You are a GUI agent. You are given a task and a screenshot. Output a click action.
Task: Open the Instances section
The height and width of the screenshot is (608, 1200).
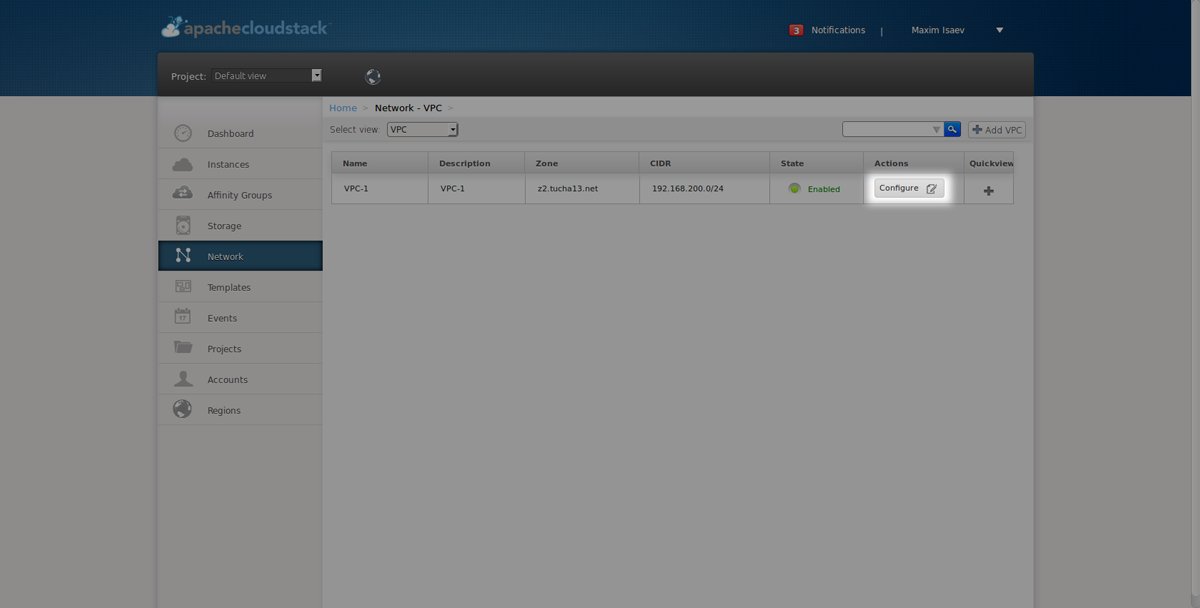click(x=240, y=164)
